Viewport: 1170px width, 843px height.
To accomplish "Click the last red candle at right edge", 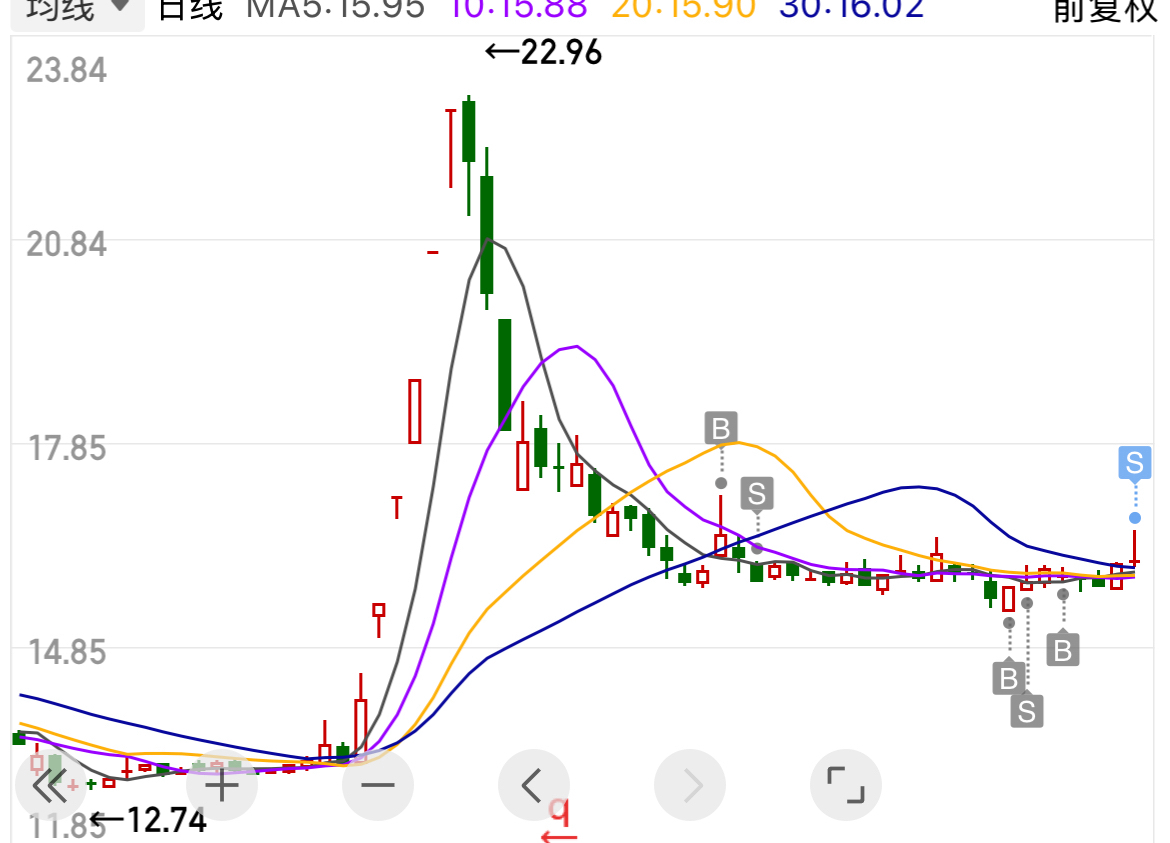I will (1134, 548).
